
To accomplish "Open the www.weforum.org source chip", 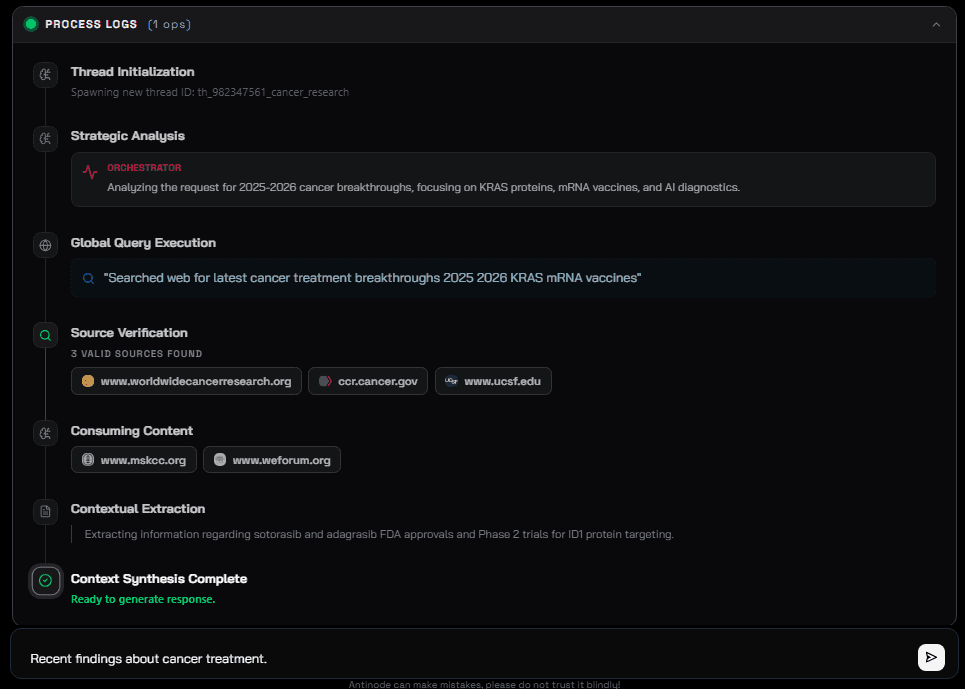I will (272, 460).
